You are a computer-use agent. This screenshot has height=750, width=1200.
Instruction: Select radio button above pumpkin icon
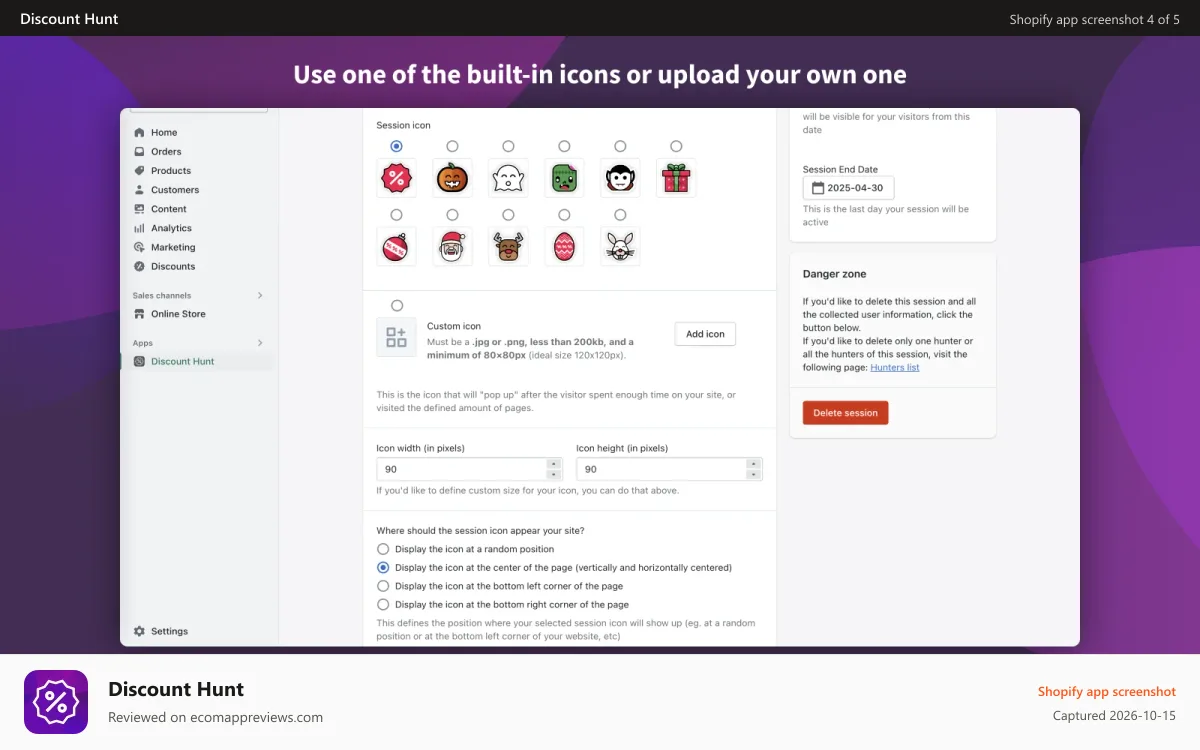[452, 146]
